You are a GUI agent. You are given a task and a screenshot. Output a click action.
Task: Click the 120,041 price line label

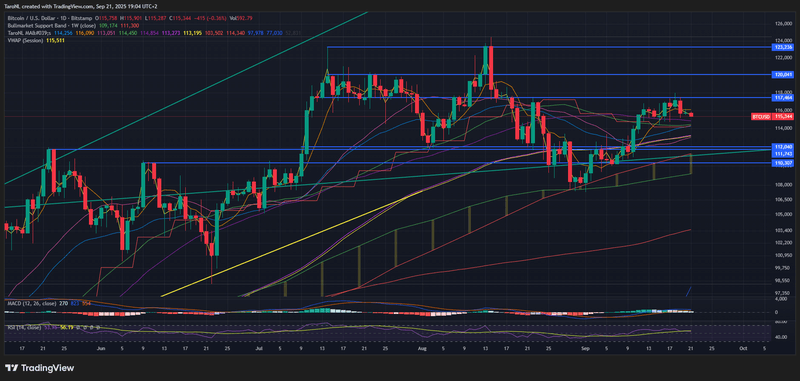click(x=783, y=74)
